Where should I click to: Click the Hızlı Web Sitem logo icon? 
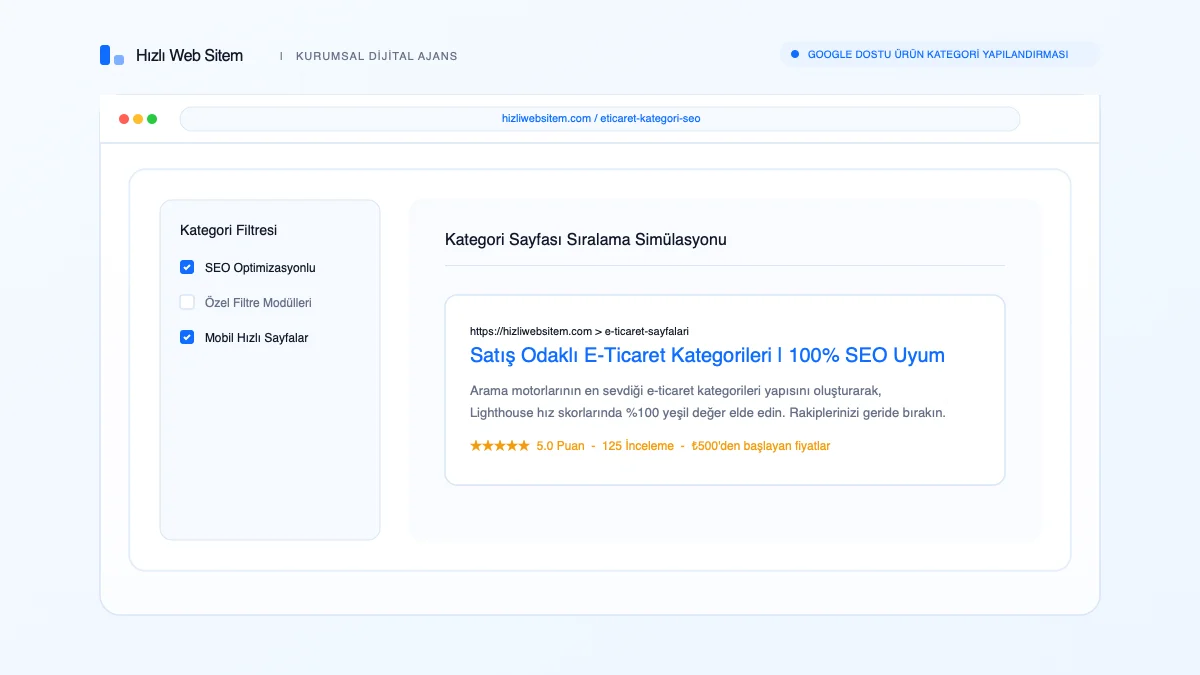[x=112, y=56]
